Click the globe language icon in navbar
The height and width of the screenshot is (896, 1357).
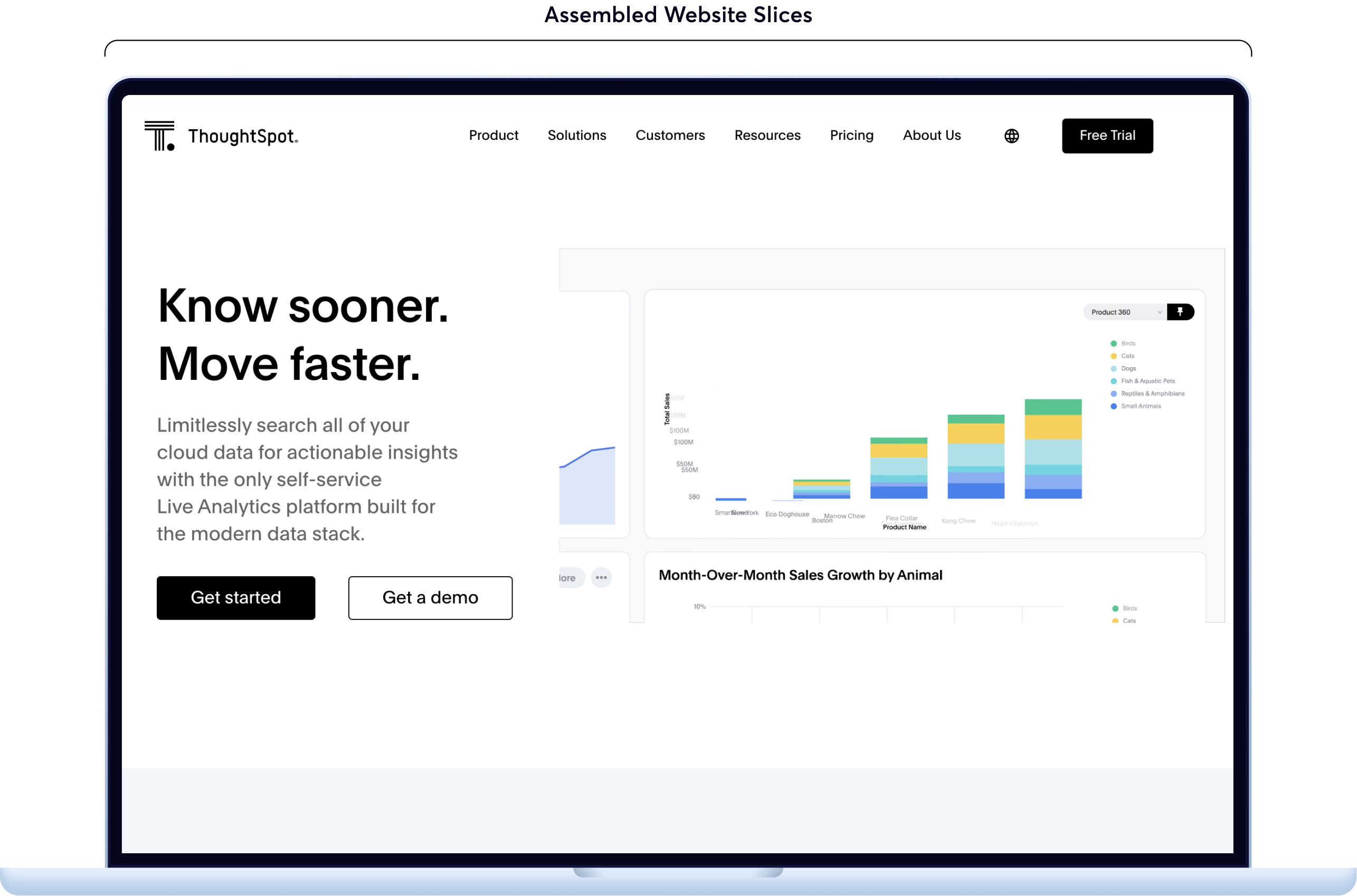tap(1011, 136)
